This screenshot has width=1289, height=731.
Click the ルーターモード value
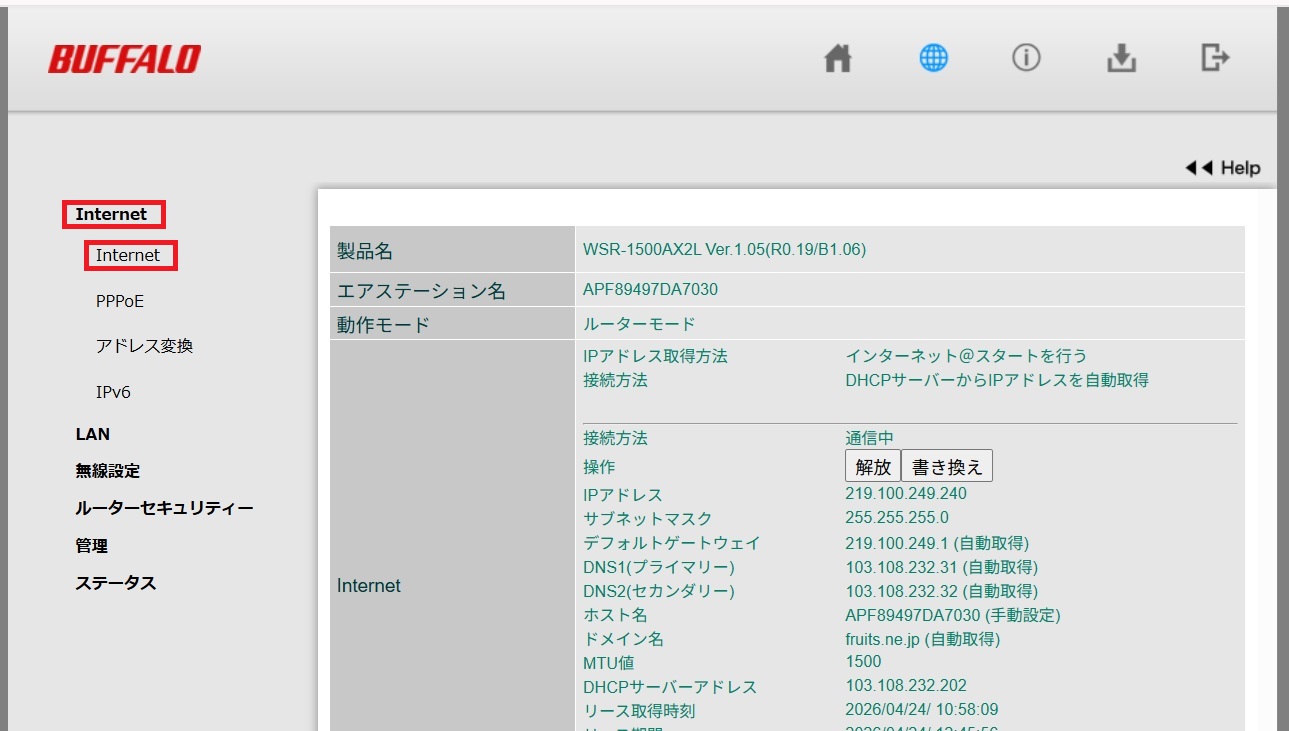(x=639, y=323)
